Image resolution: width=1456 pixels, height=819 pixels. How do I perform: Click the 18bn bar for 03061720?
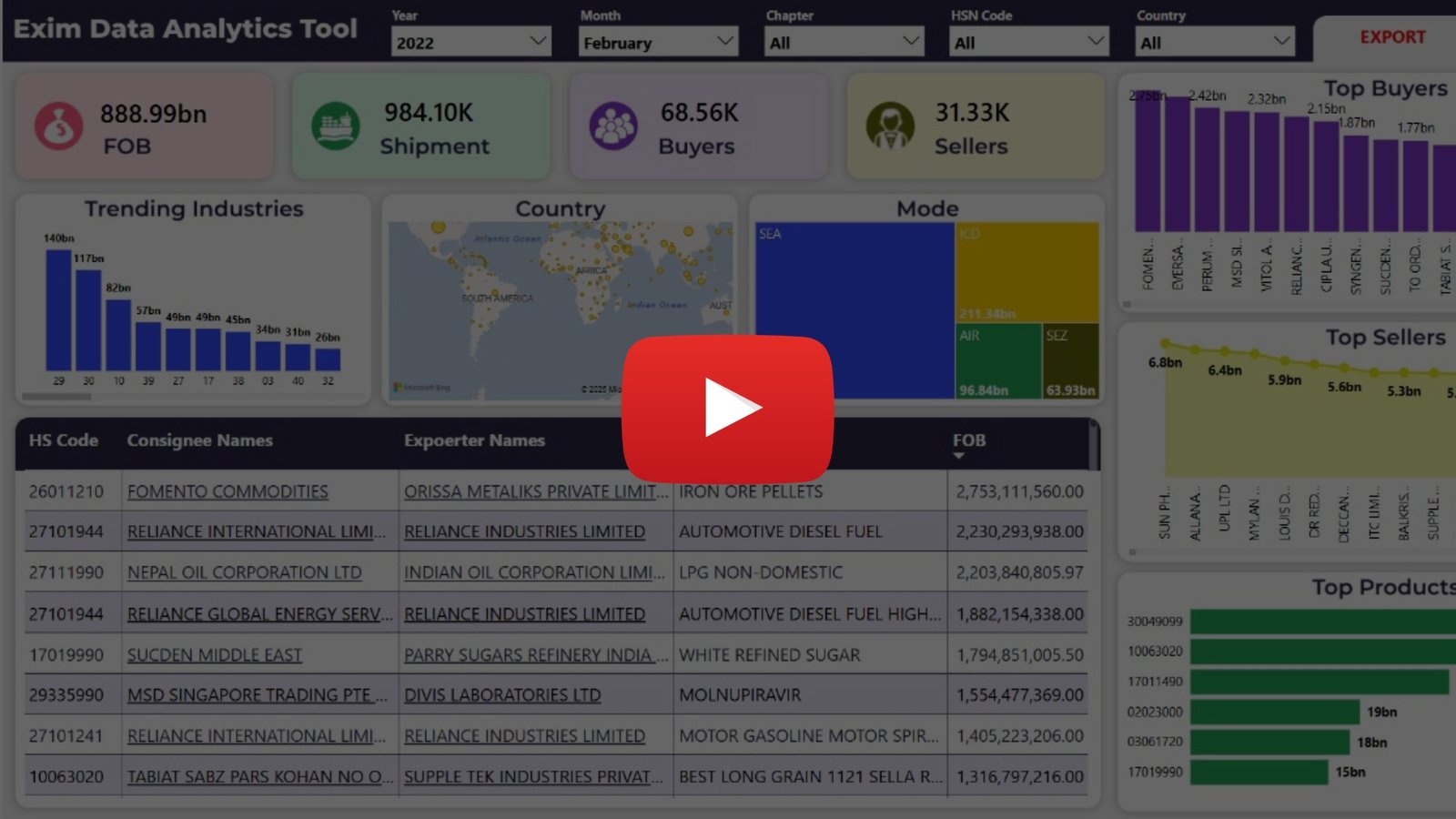(x=1269, y=742)
